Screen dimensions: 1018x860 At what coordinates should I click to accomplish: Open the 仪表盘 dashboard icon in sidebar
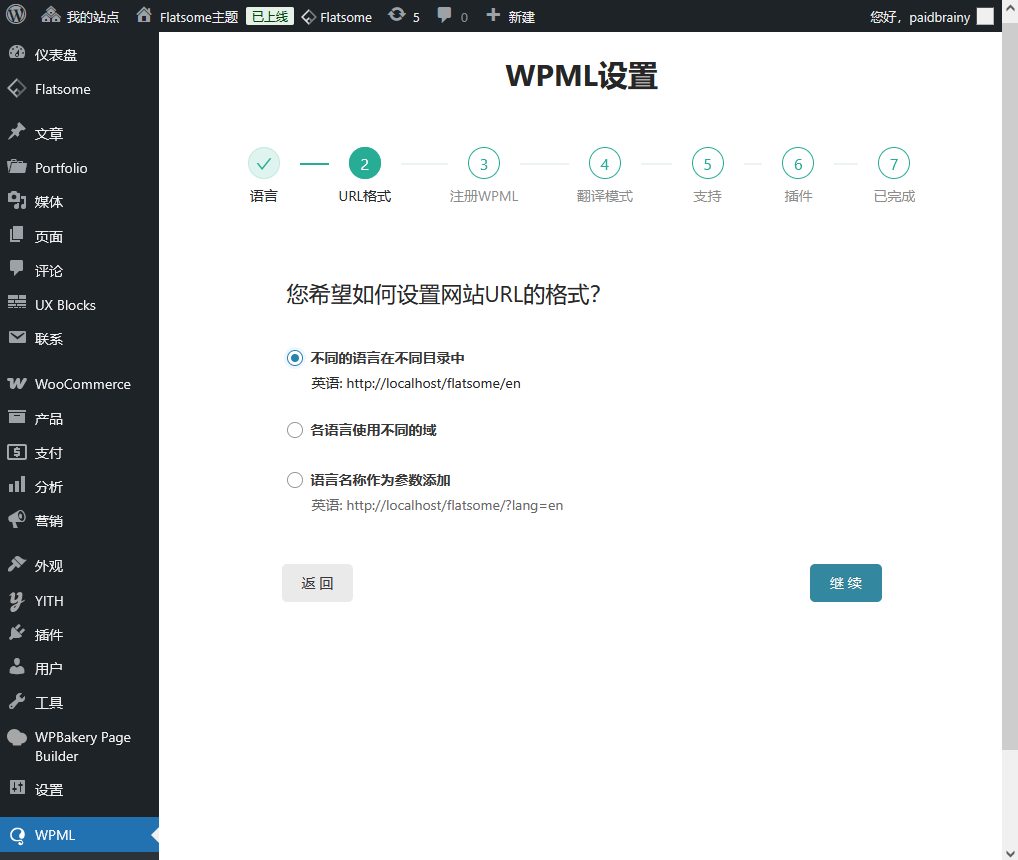17,53
